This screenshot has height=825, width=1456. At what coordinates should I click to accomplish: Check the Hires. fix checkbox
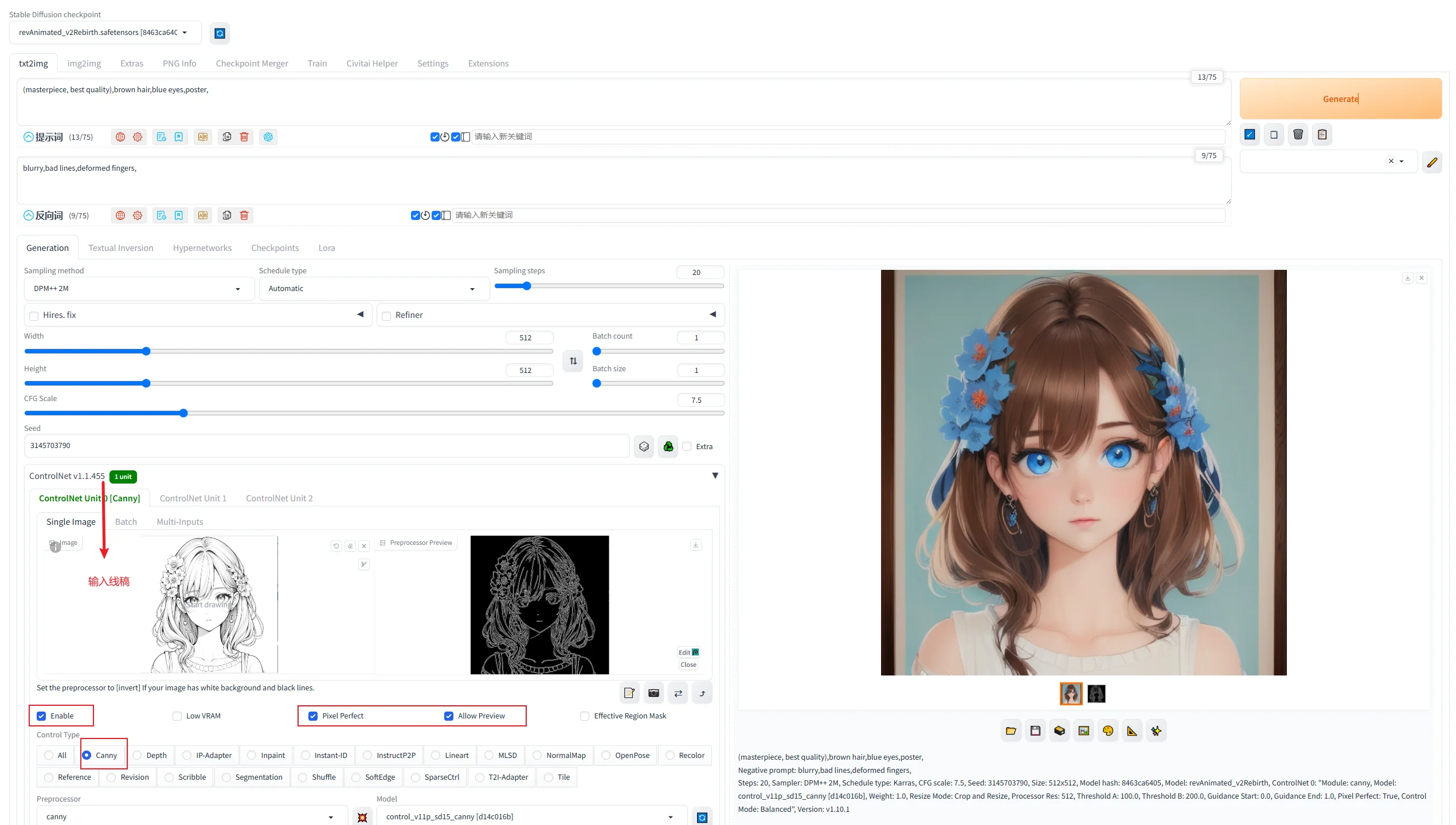tap(34, 316)
